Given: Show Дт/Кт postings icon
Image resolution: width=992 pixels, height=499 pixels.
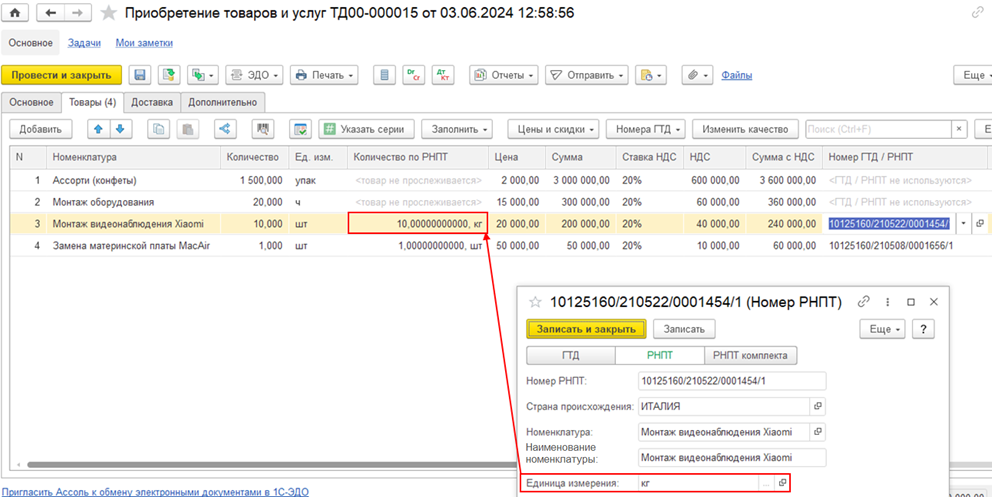Looking at the screenshot, I should click(442, 75).
